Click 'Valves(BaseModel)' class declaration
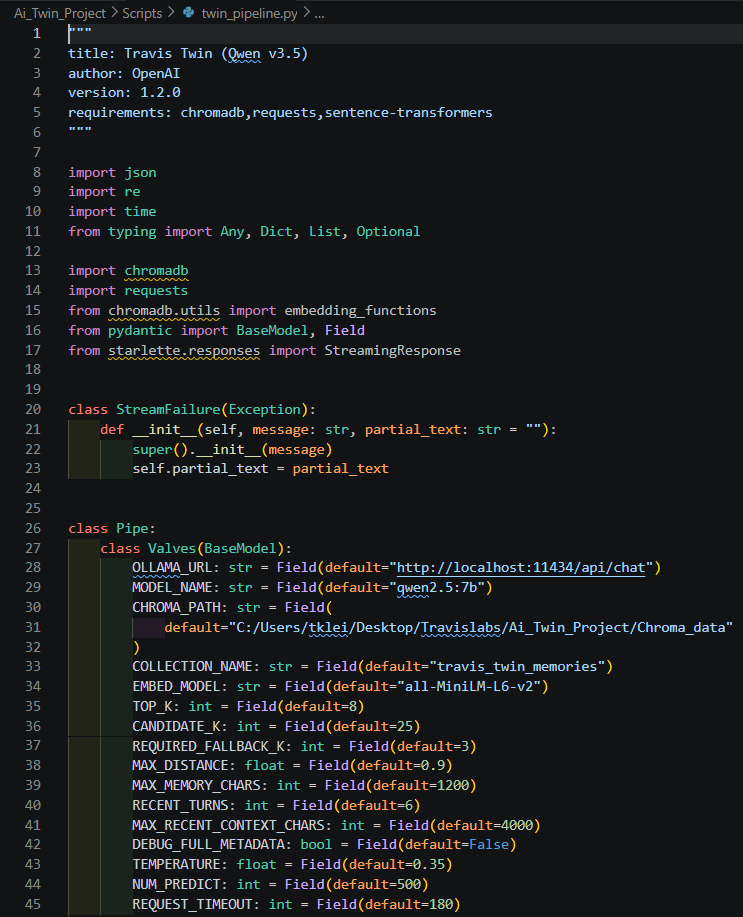This screenshot has width=743, height=917. pos(216,548)
